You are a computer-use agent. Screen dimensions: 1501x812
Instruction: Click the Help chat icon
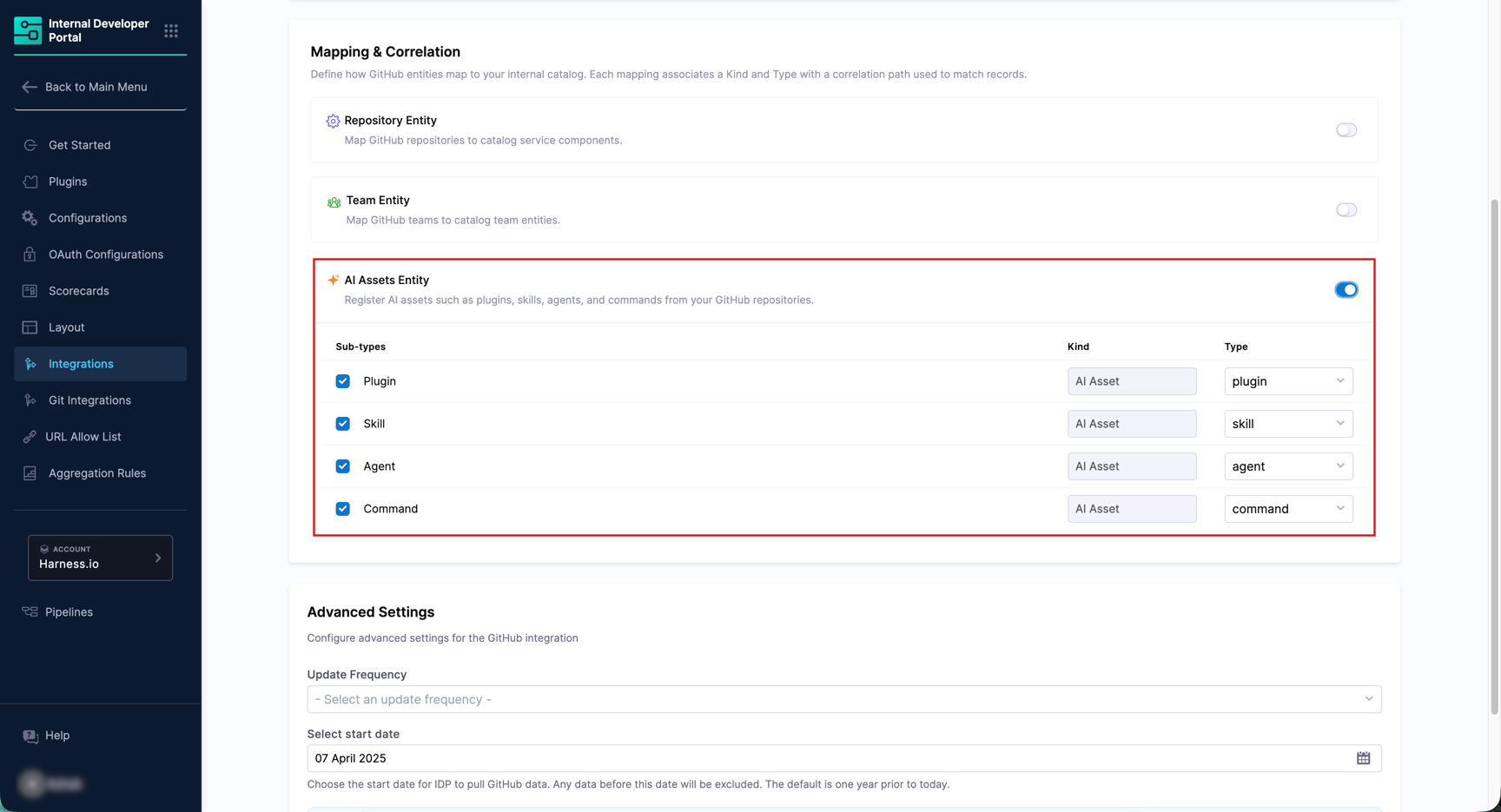tap(30, 736)
